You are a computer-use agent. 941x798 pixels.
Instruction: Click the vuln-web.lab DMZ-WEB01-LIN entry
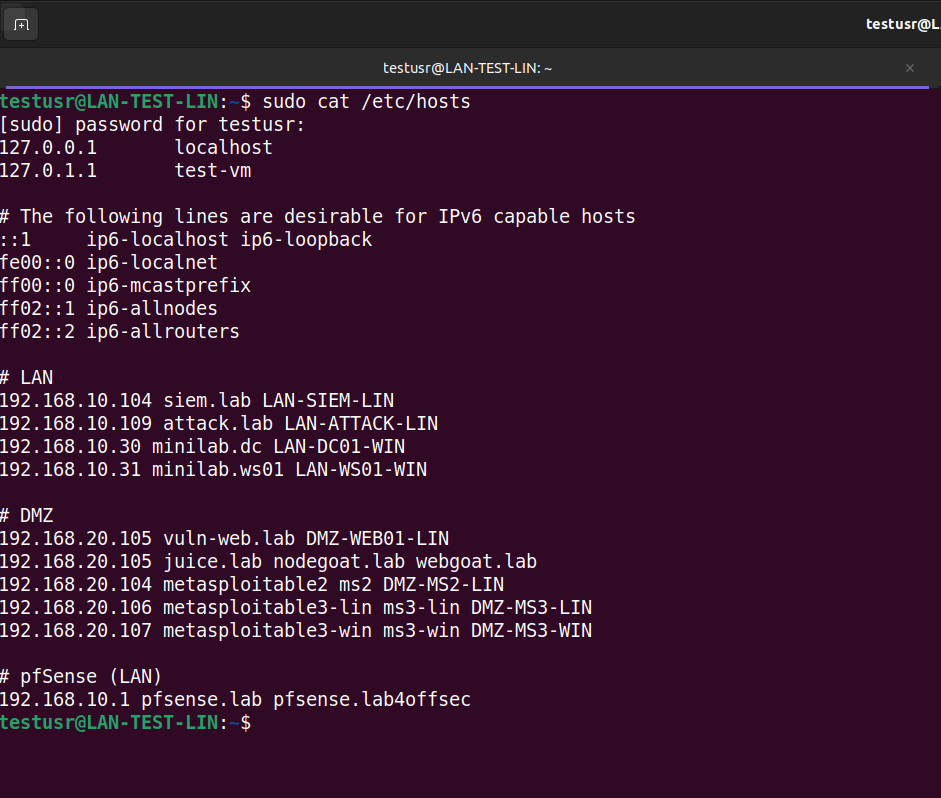[224, 538]
